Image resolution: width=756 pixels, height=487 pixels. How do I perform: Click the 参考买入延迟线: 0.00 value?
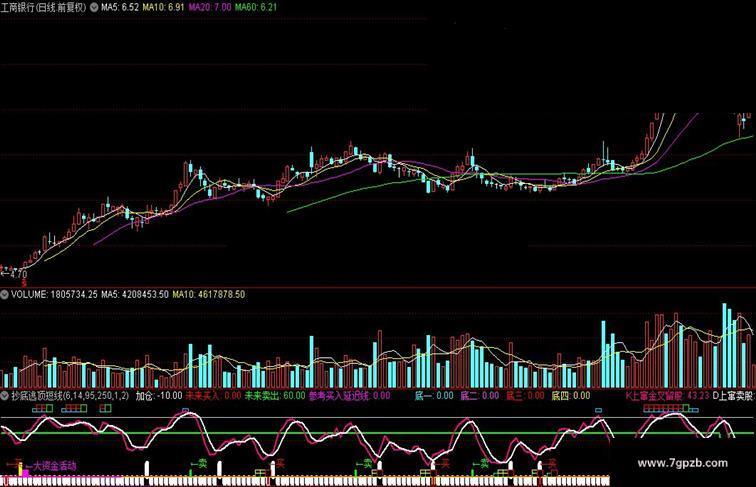coord(349,396)
